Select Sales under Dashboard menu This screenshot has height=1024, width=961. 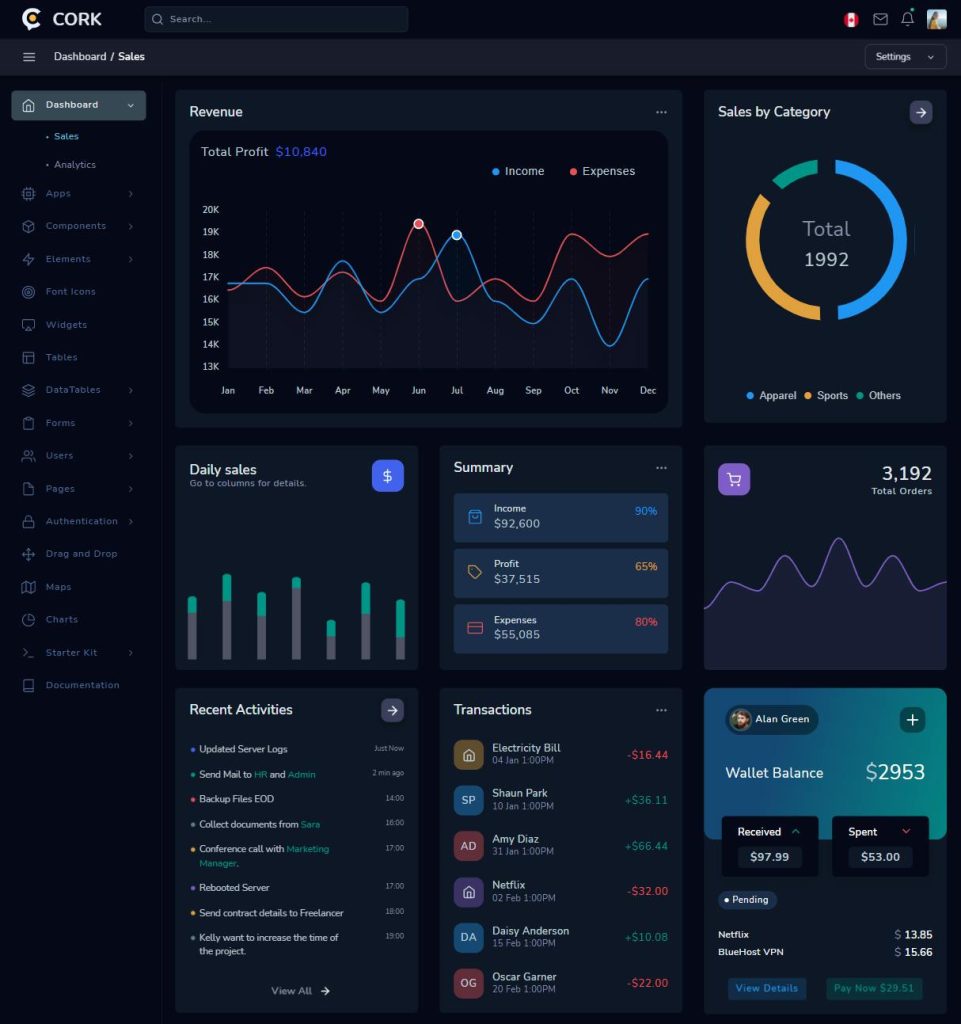(x=65, y=136)
